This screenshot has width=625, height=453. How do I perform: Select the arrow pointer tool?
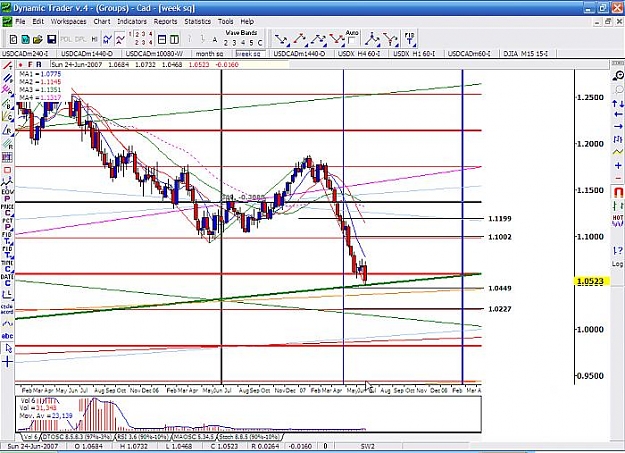[8, 349]
